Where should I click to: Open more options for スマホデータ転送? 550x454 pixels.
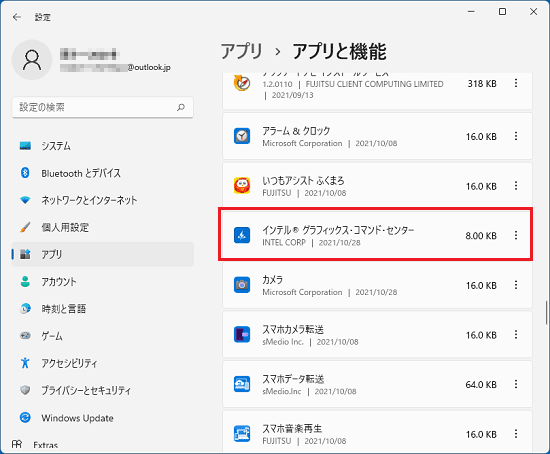click(x=516, y=384)
